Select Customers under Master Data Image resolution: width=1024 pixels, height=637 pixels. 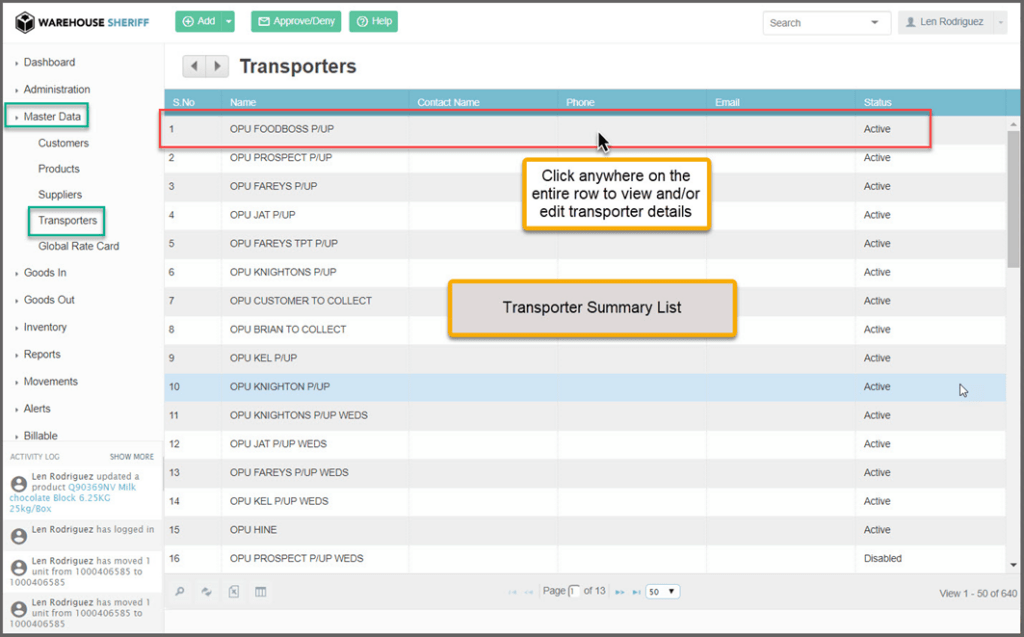coord(63,143)
